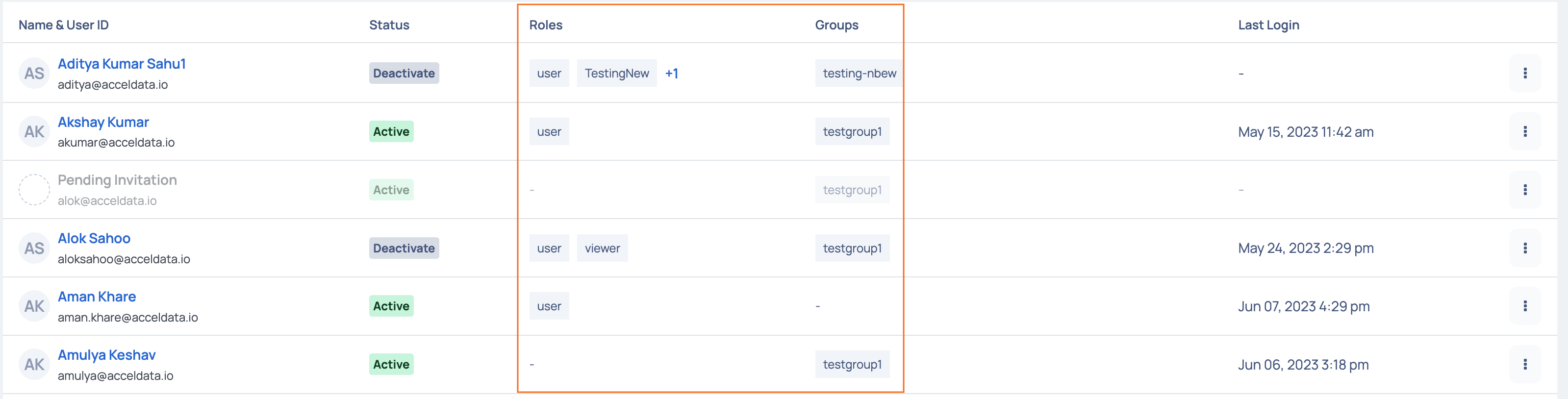
Task: Click the AS avatar next to Alok Sahoo
Action: (34, 248)
